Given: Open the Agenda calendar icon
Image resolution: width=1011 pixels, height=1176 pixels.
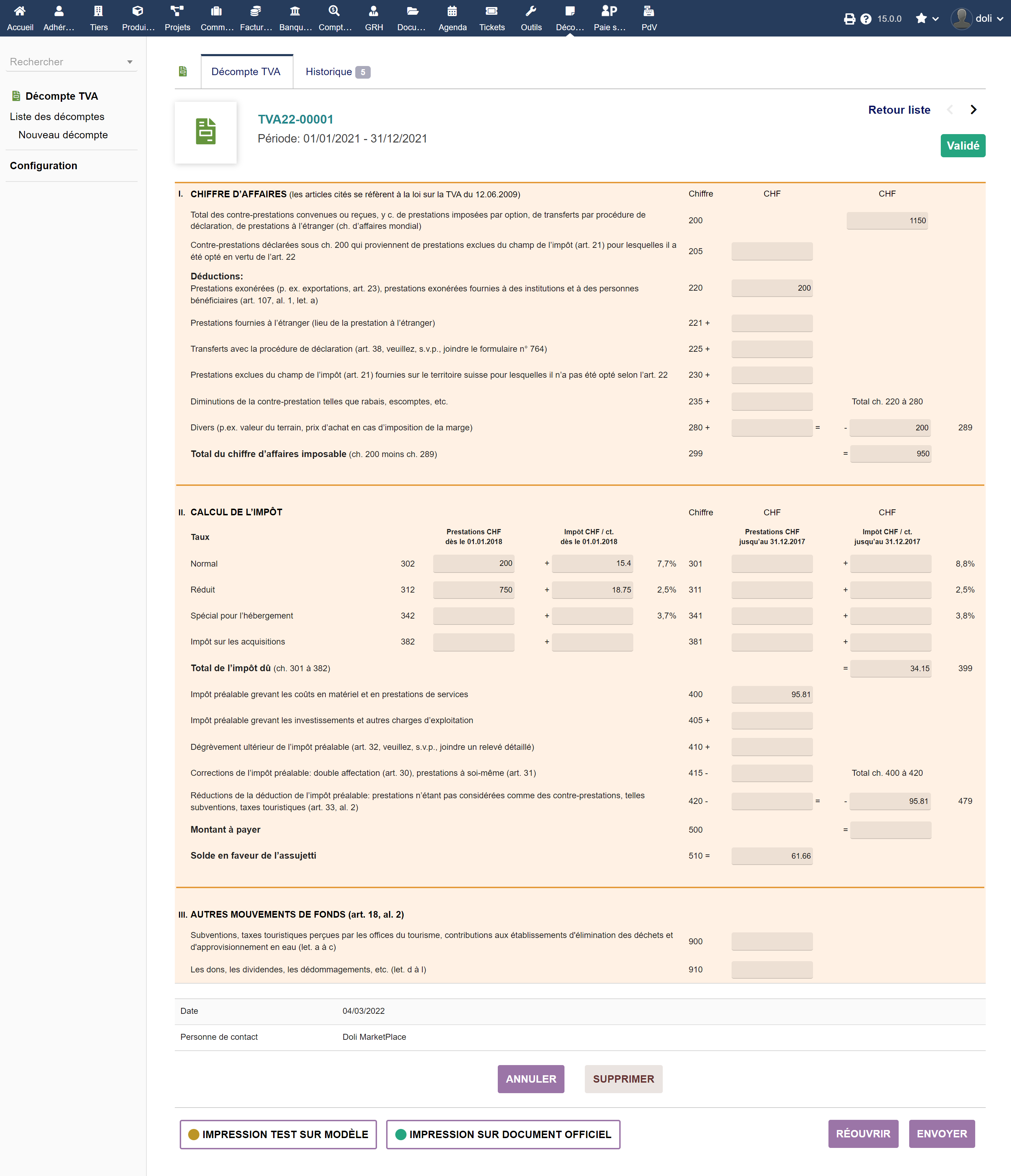Looking at the screenshot, I should pyautogui.click(x=452, y=11).
